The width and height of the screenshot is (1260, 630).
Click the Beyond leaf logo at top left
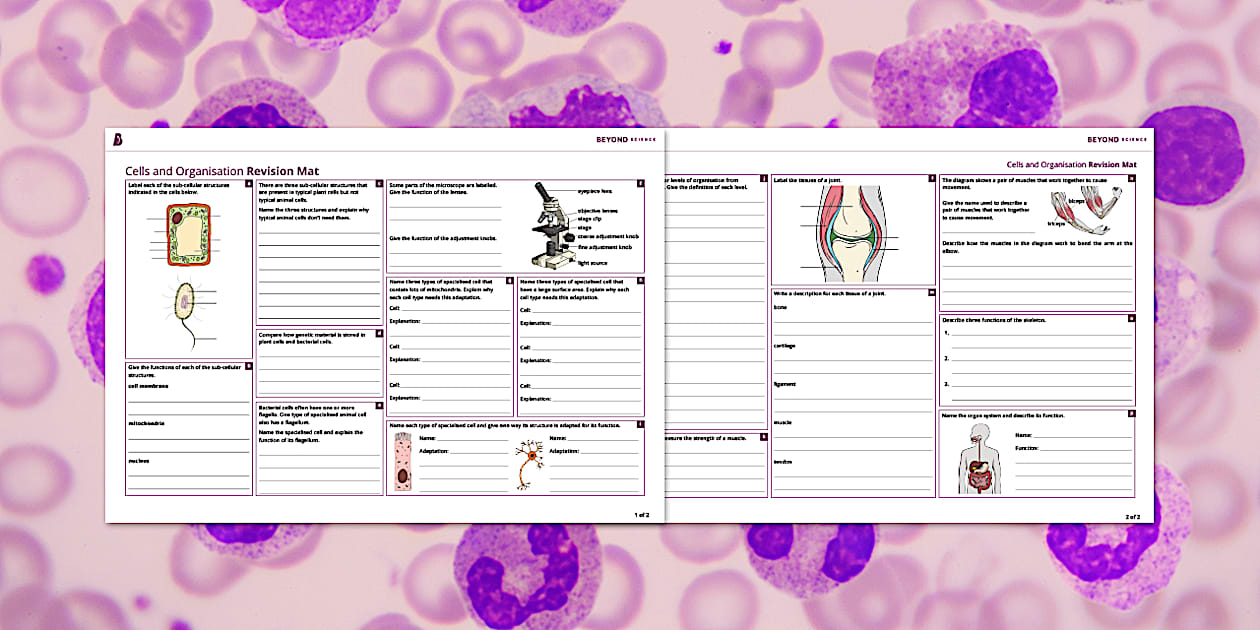116,139
